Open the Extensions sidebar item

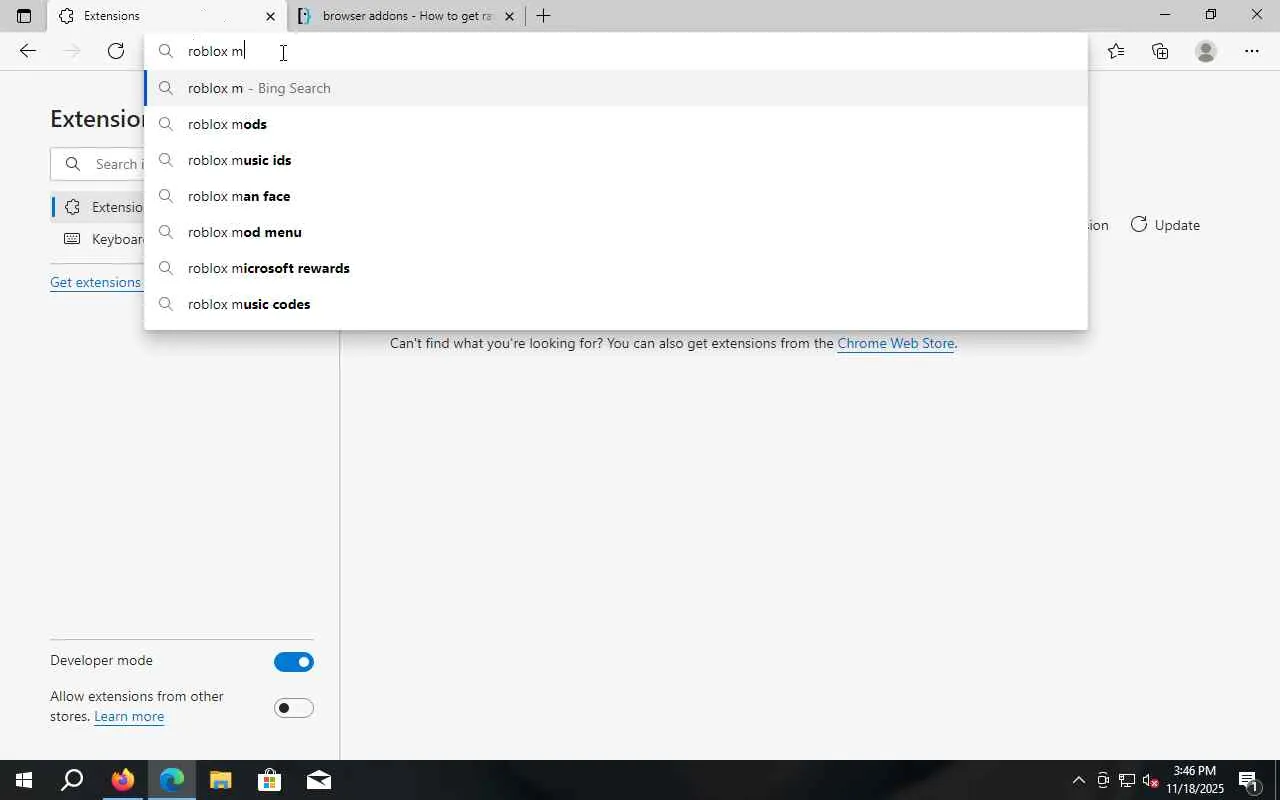click(98, 207)
